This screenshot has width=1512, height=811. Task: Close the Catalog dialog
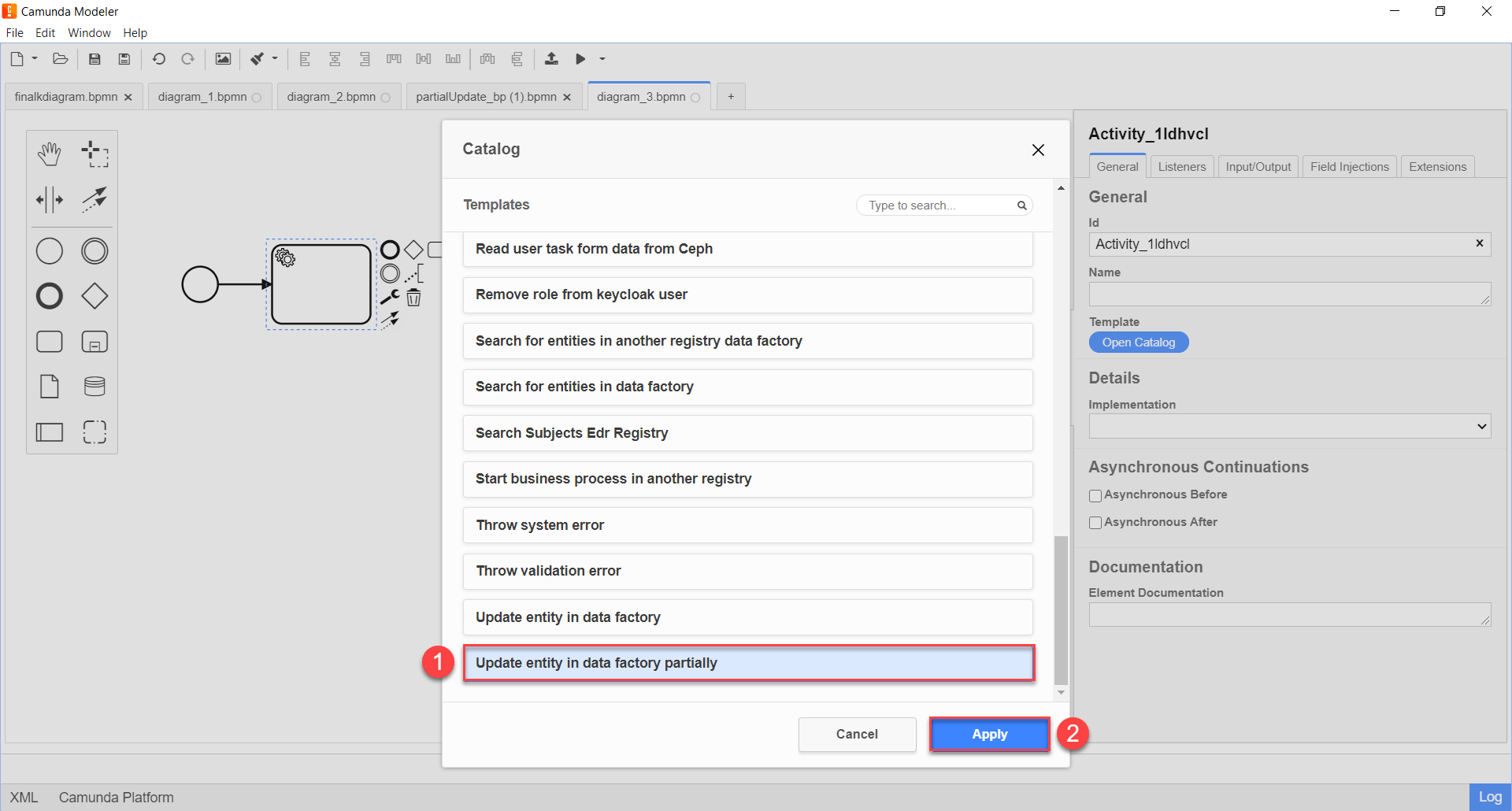pyautogui.click(x=1038, y=150)
